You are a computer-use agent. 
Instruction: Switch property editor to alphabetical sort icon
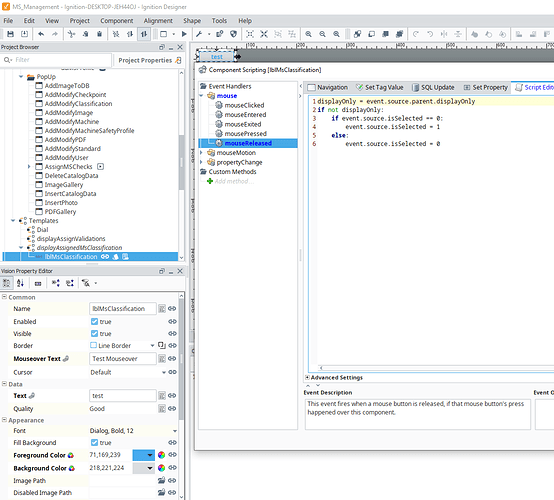(20, 283)
